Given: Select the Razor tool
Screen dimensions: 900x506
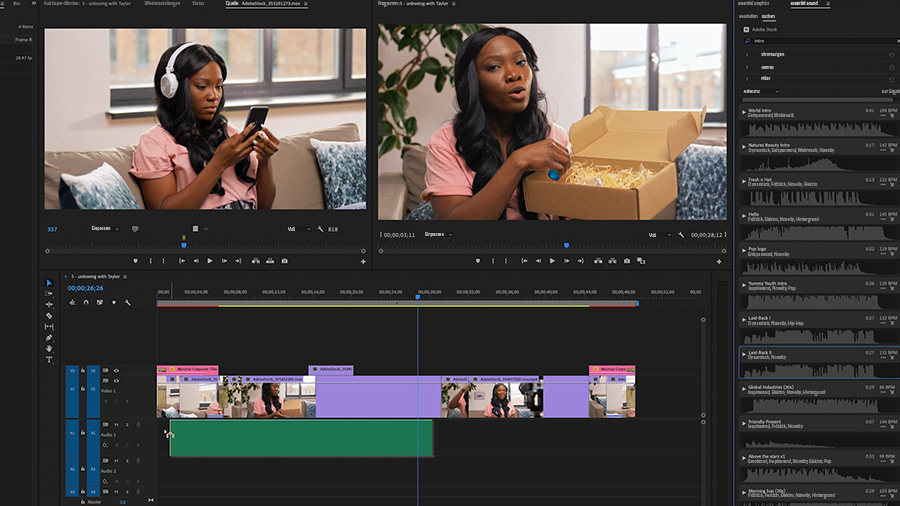Looking at the screenshot, I should (x=49, y=316).
